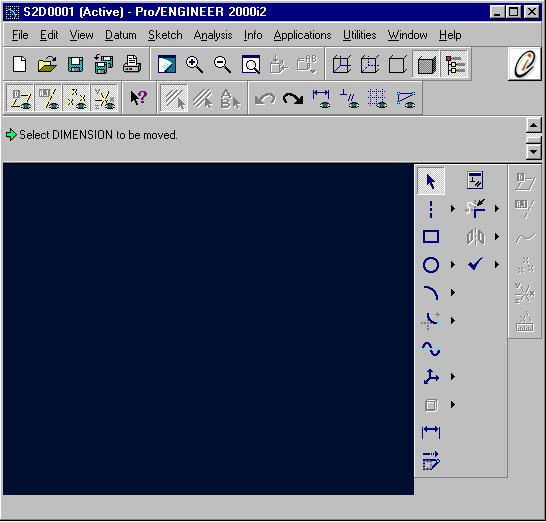Open Pro/ENGINEER info logo button
Image resolution: width=546 pixels, height=522 pixels.
point(525,64)
